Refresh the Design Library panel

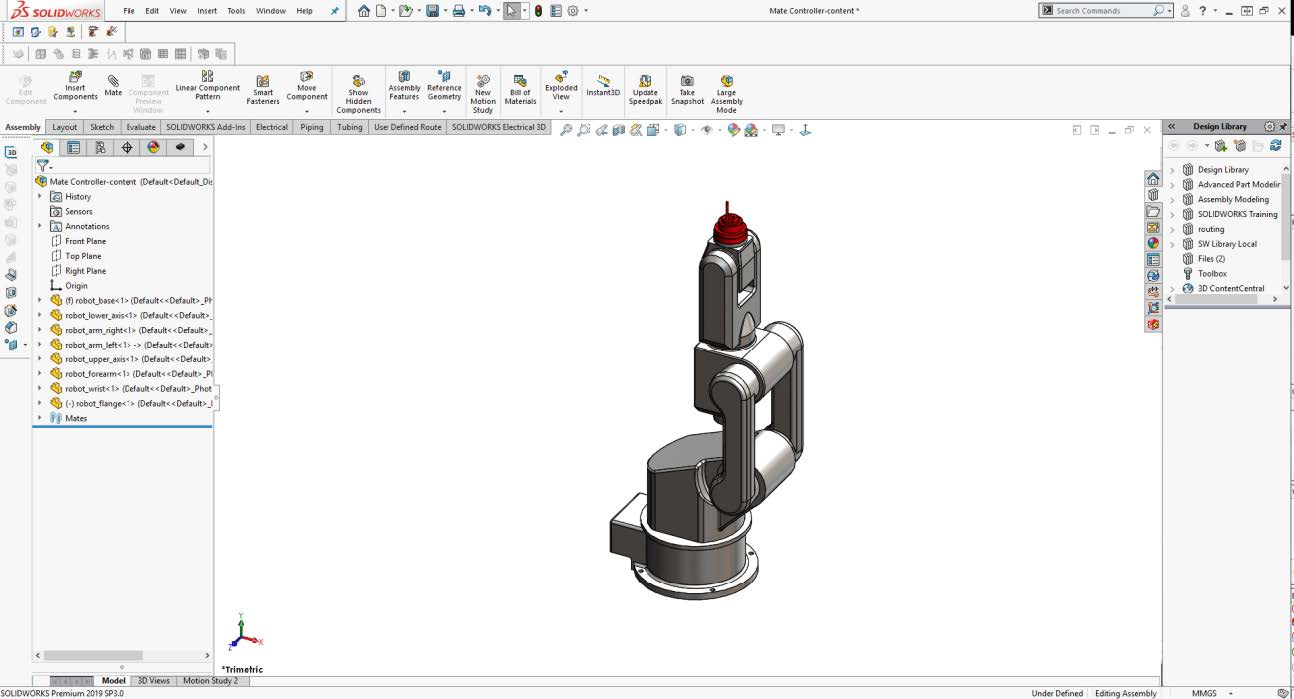coord(1274,145)
